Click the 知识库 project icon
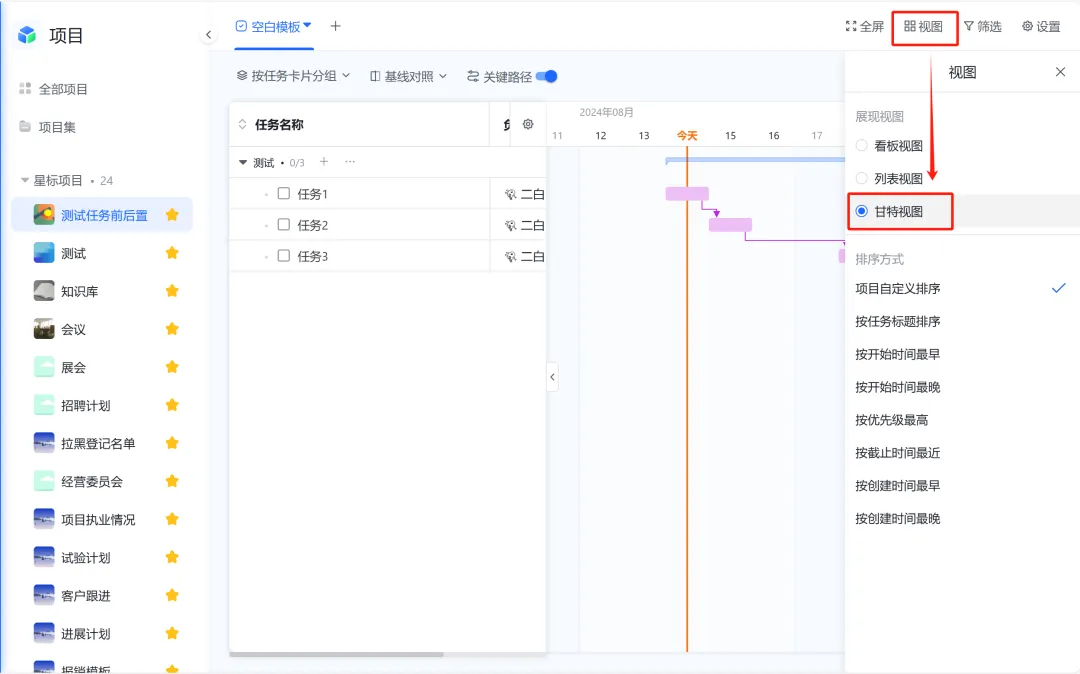 coord(44,291)
